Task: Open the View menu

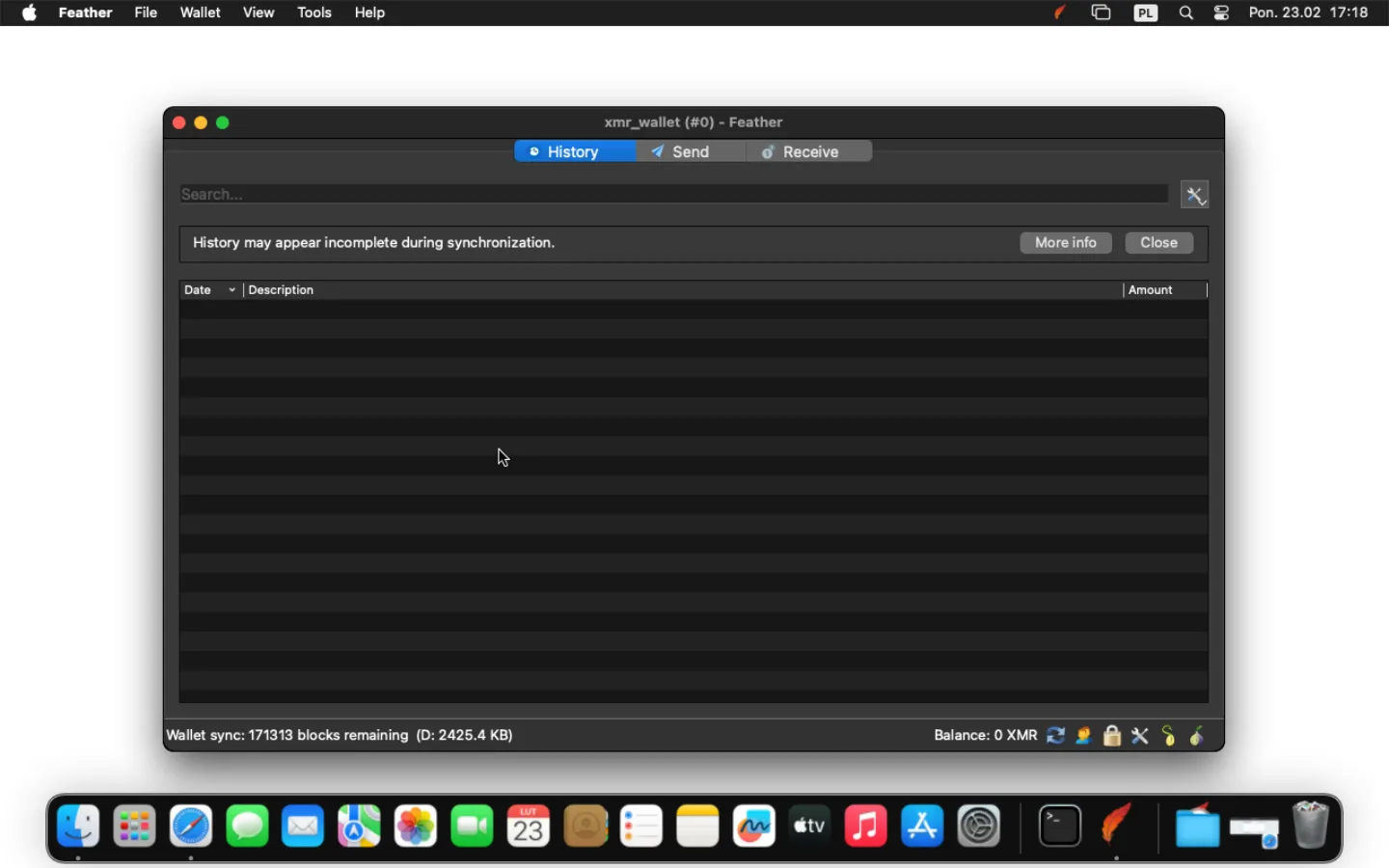Action: pyautogui.click(x=259, y=13)
